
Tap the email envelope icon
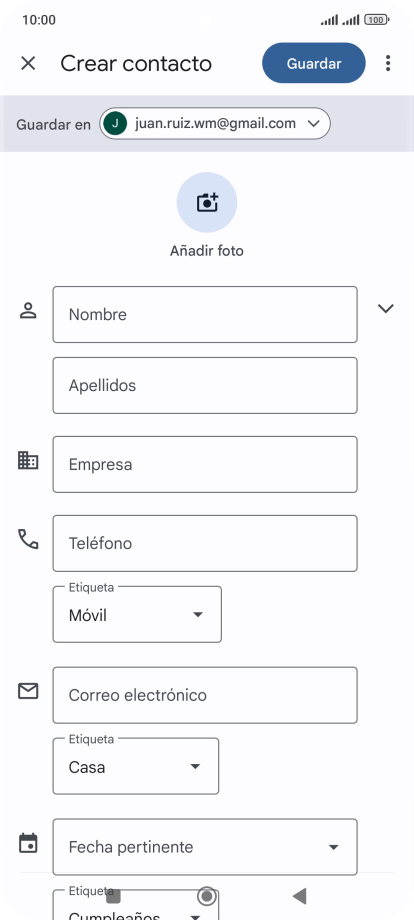(28, 691)
